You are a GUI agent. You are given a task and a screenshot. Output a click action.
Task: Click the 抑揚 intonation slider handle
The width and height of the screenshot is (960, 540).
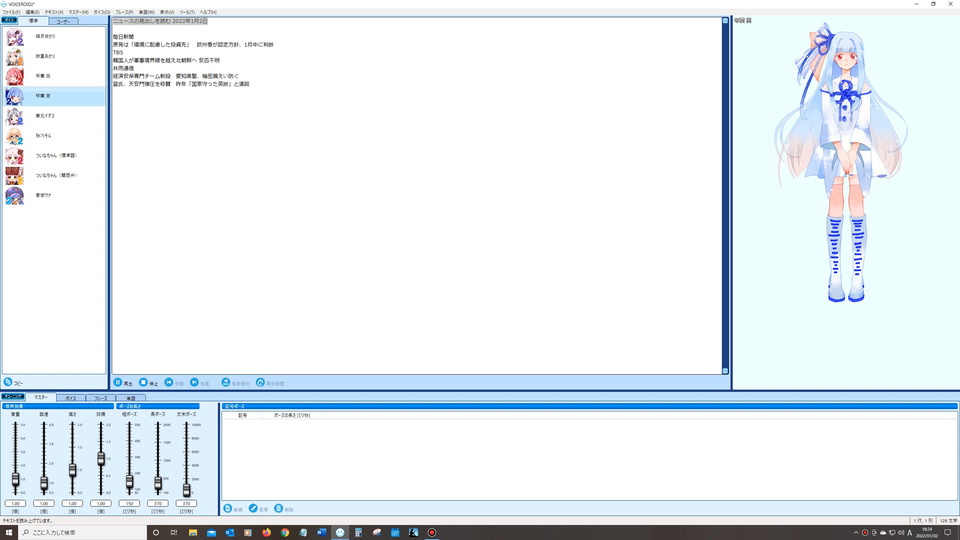click(x=101, y=459)
